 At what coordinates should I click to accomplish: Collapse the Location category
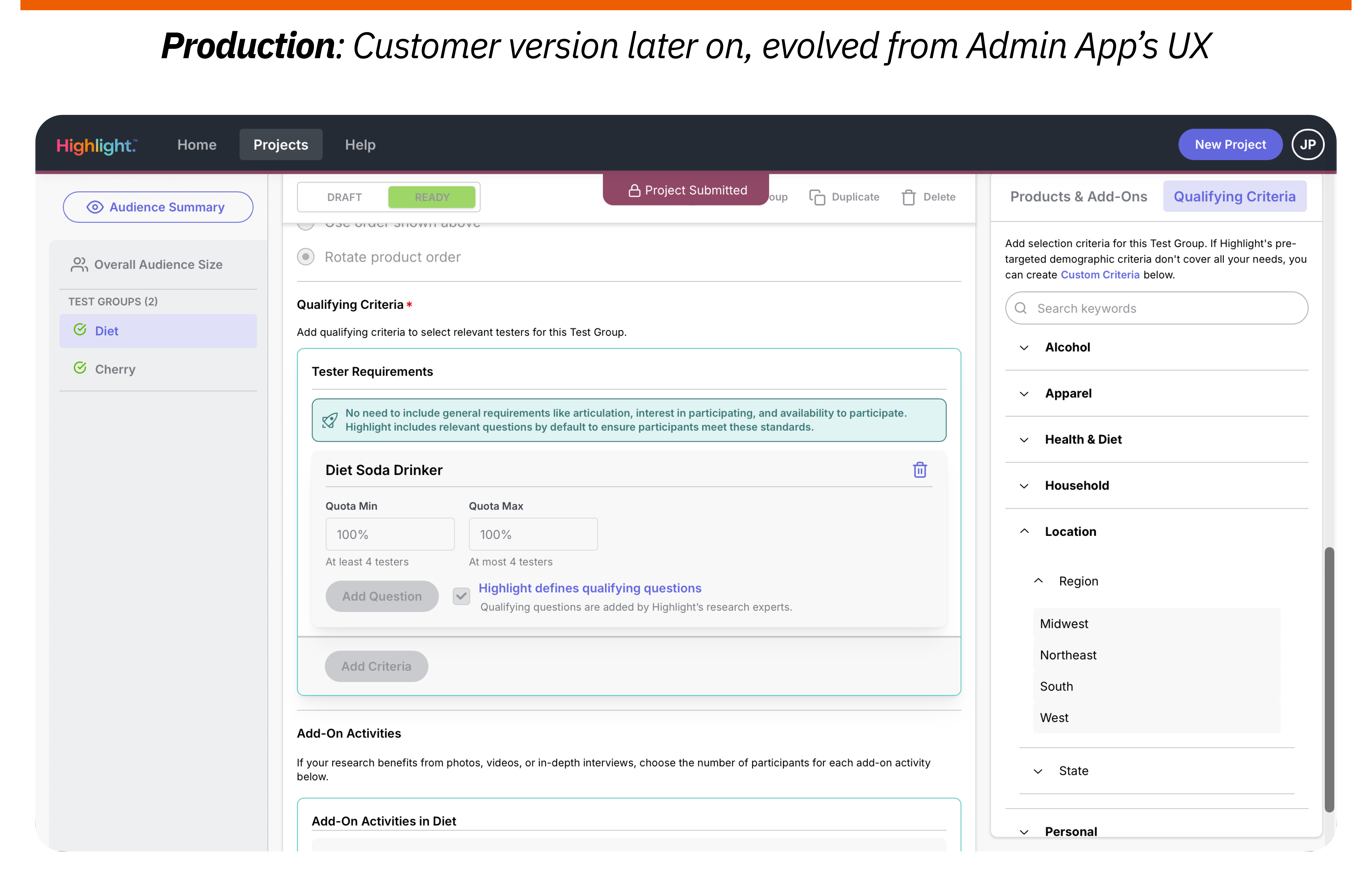tap(1156, 532)
